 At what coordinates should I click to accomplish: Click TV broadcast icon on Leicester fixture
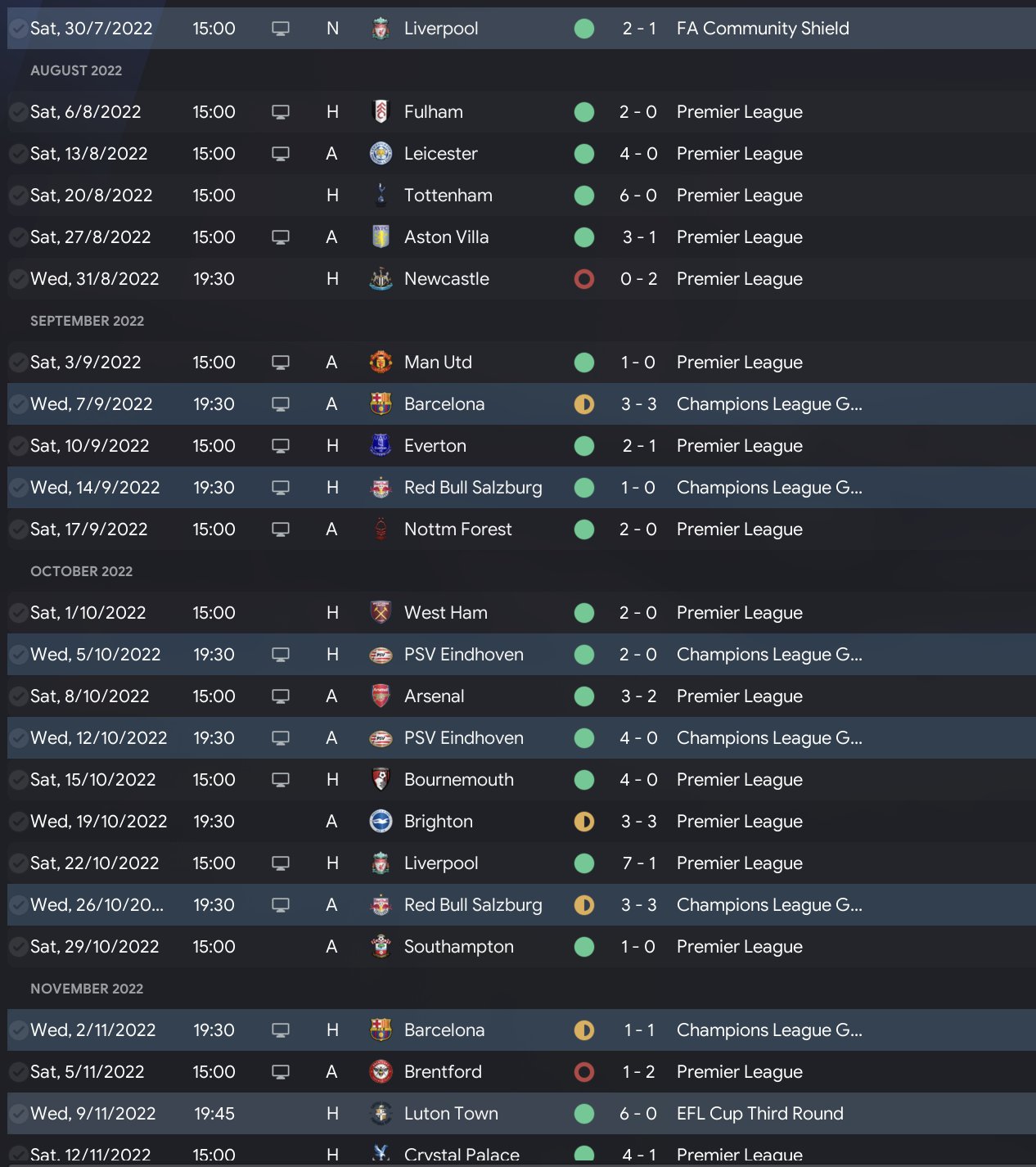tap(281, 154)
